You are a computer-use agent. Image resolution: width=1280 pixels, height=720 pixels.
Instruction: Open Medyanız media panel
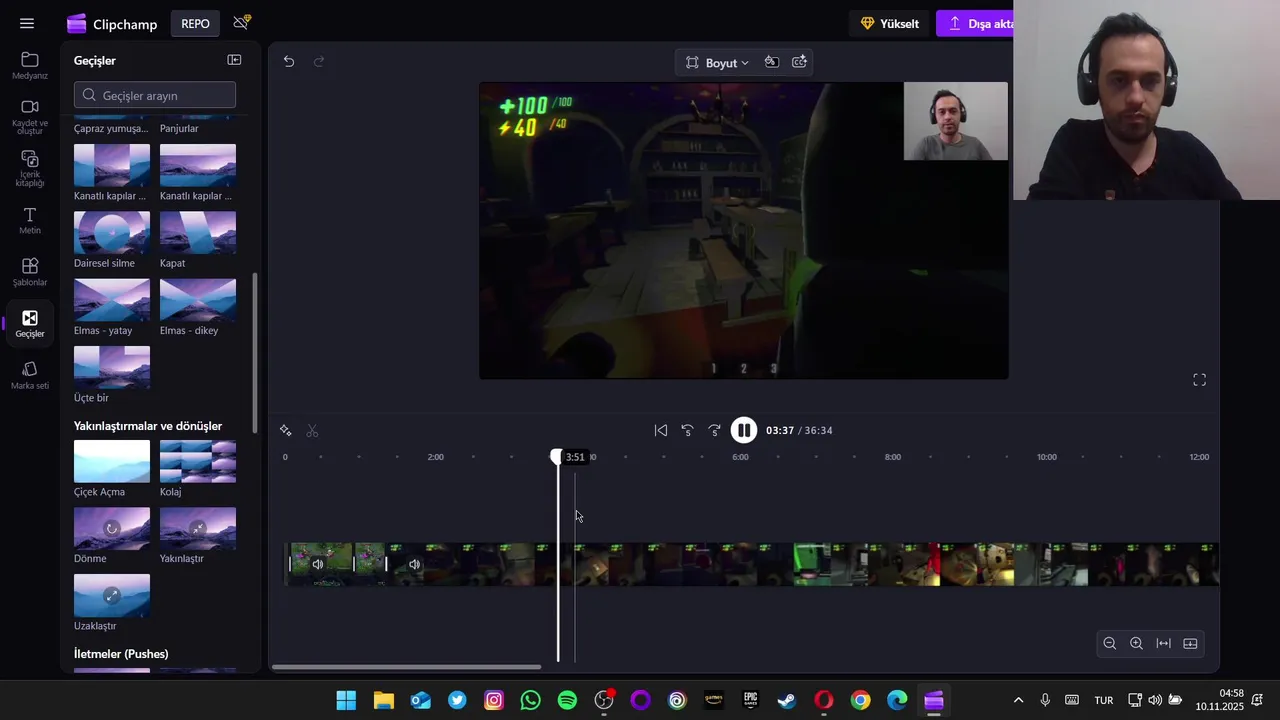[30, 66]
